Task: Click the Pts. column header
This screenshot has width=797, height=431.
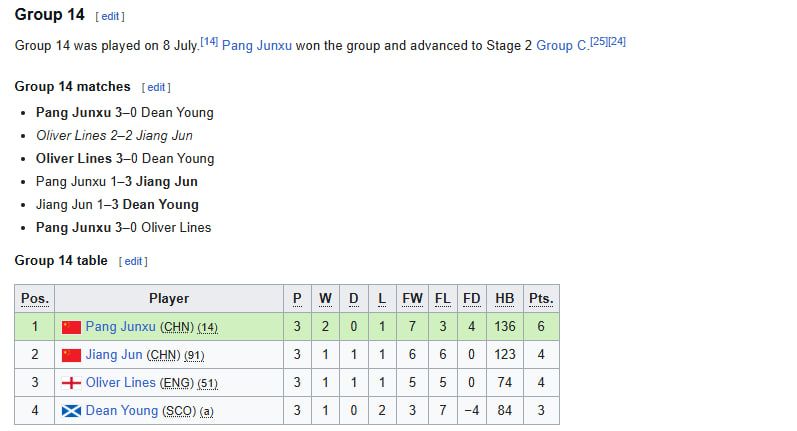Action: coord(541,298)
